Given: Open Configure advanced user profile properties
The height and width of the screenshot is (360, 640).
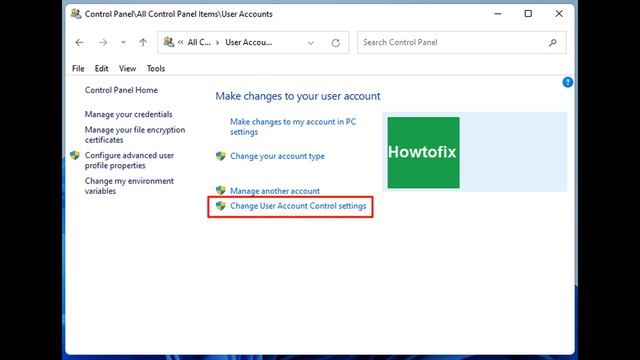Looking at the screenshot, I should [129, 160].
